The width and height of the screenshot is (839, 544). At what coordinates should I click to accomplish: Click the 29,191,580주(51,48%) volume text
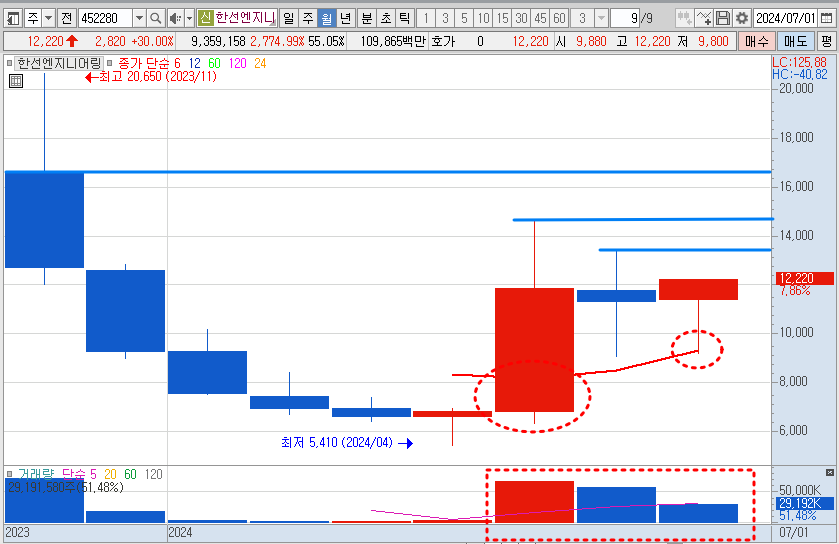65,487
